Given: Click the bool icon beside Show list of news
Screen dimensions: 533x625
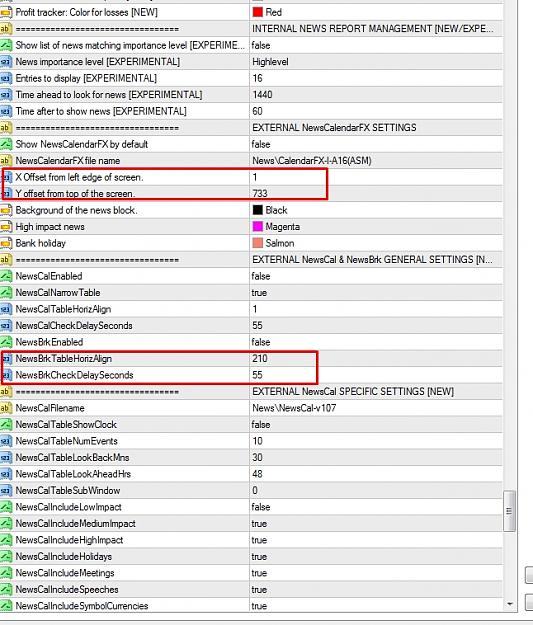Looking at the screenshot, I should [x=6, y=45].
